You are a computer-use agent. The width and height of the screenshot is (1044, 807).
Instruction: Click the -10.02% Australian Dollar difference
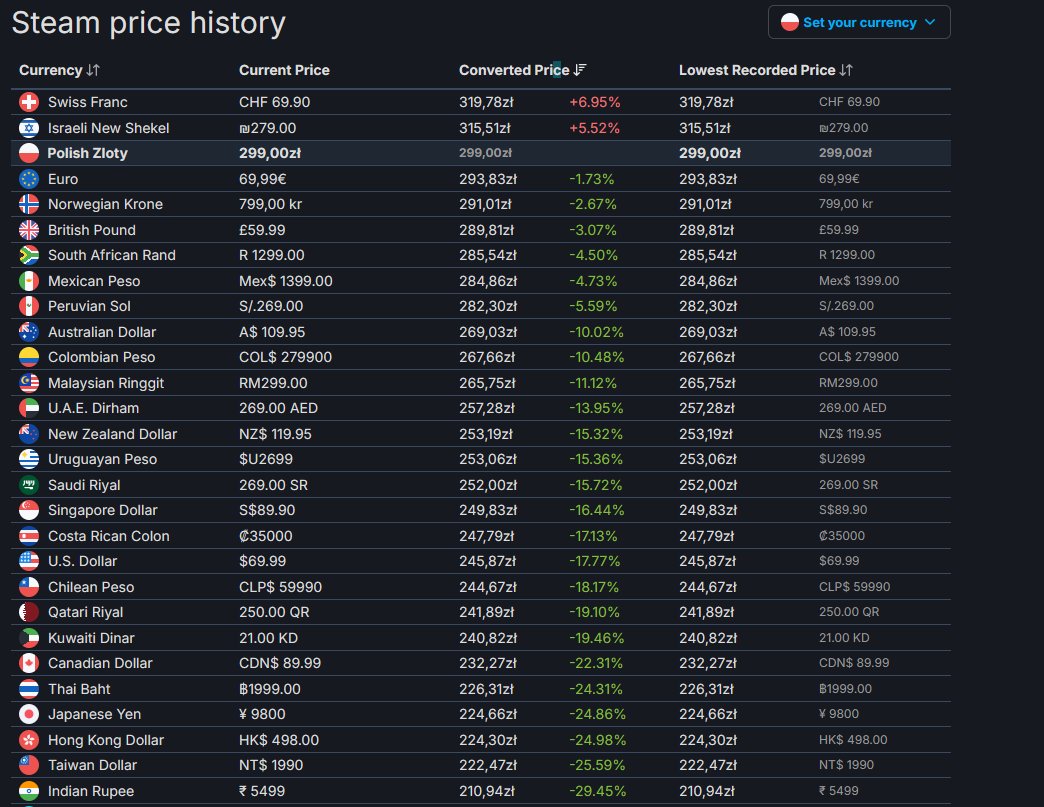(597, 332)
